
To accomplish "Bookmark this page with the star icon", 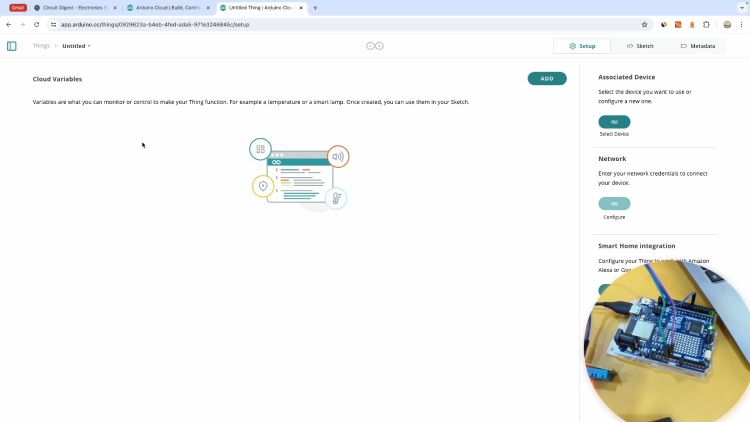I will pyautogui.click(x=644, y=24).
